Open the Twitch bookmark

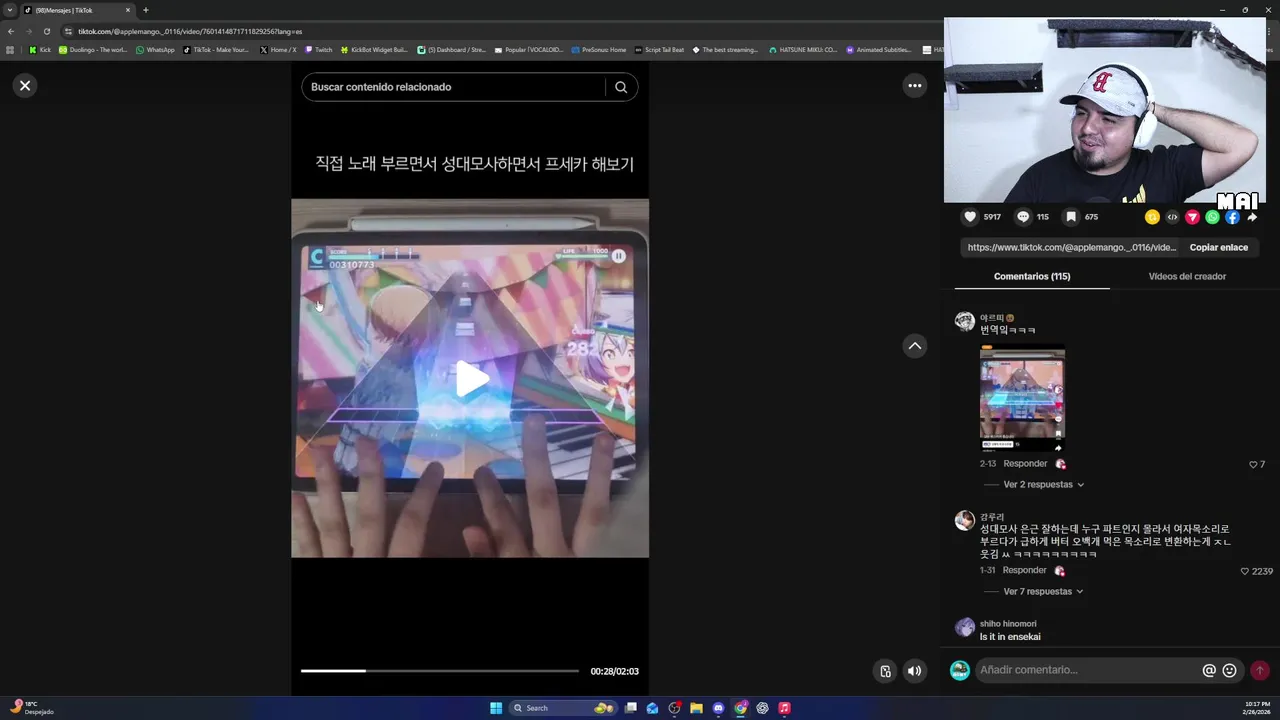[318, 50]
